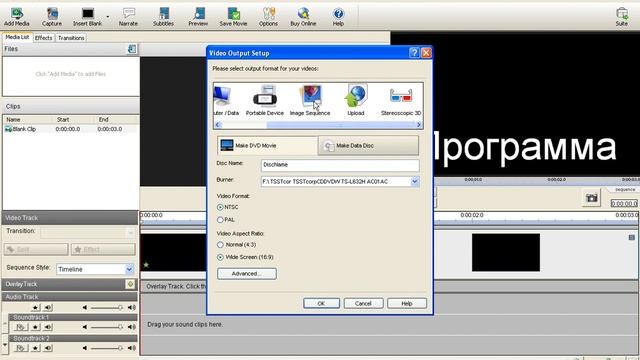Click the 0:00:02.0 mark on timeline ruler

pyautogui.click(x=472, y=215)
